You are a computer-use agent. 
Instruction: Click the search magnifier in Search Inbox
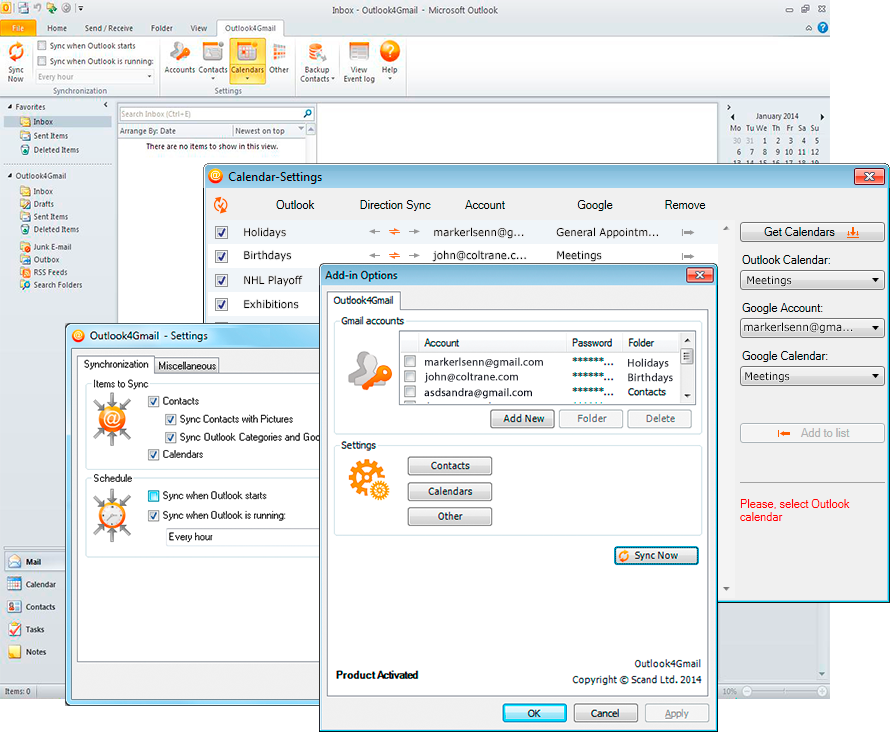(307, 113)
